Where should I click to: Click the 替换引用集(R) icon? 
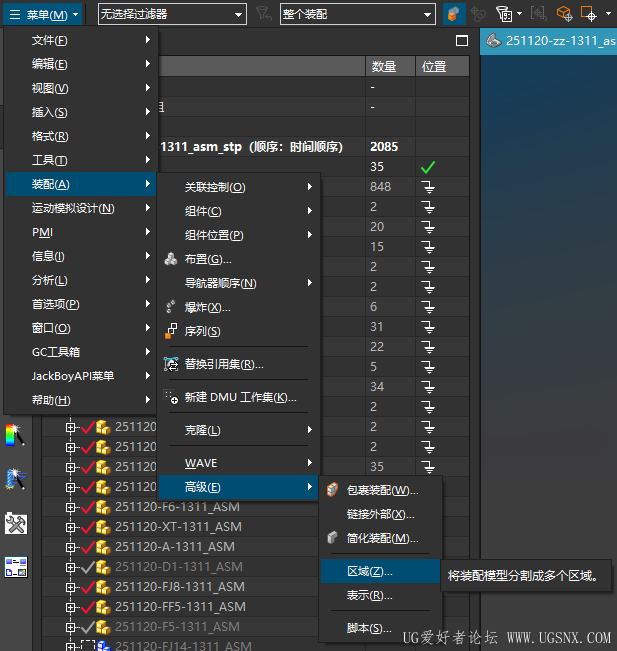[171, 364]
